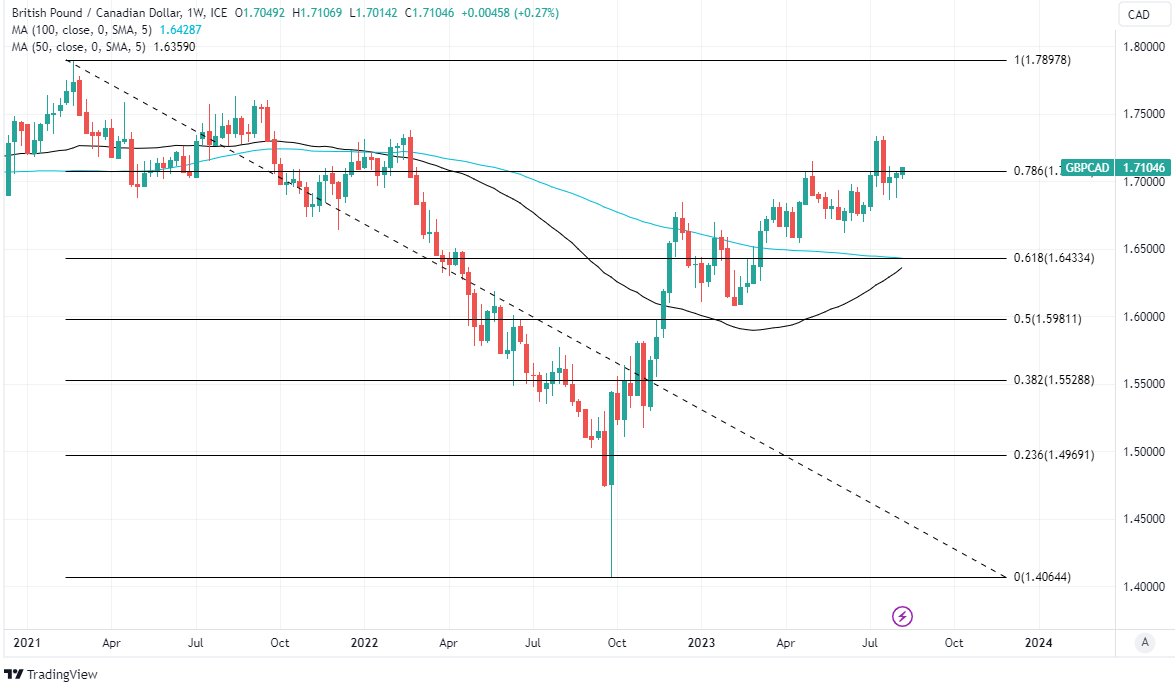Click the TradingView logo
This screenshot has width=1175, height=682.
coord(50,673)
